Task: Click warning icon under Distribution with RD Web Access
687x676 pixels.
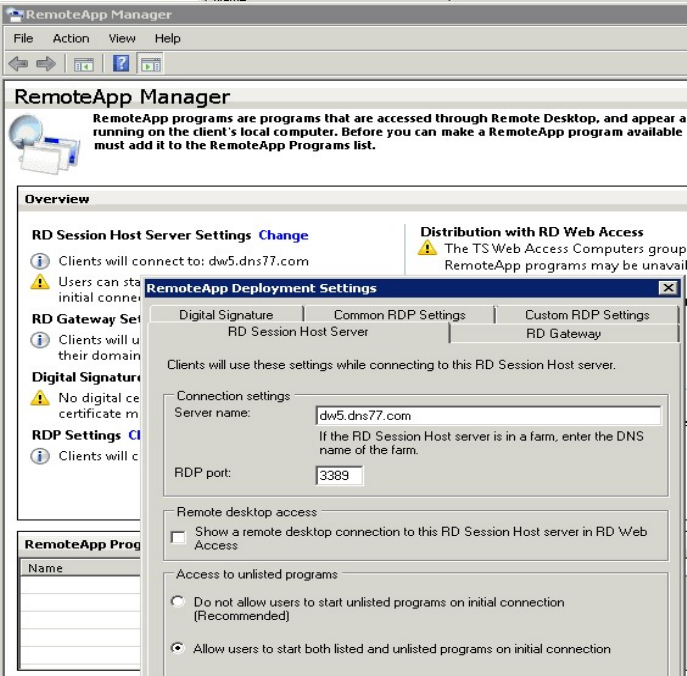Action: [427, 248]
